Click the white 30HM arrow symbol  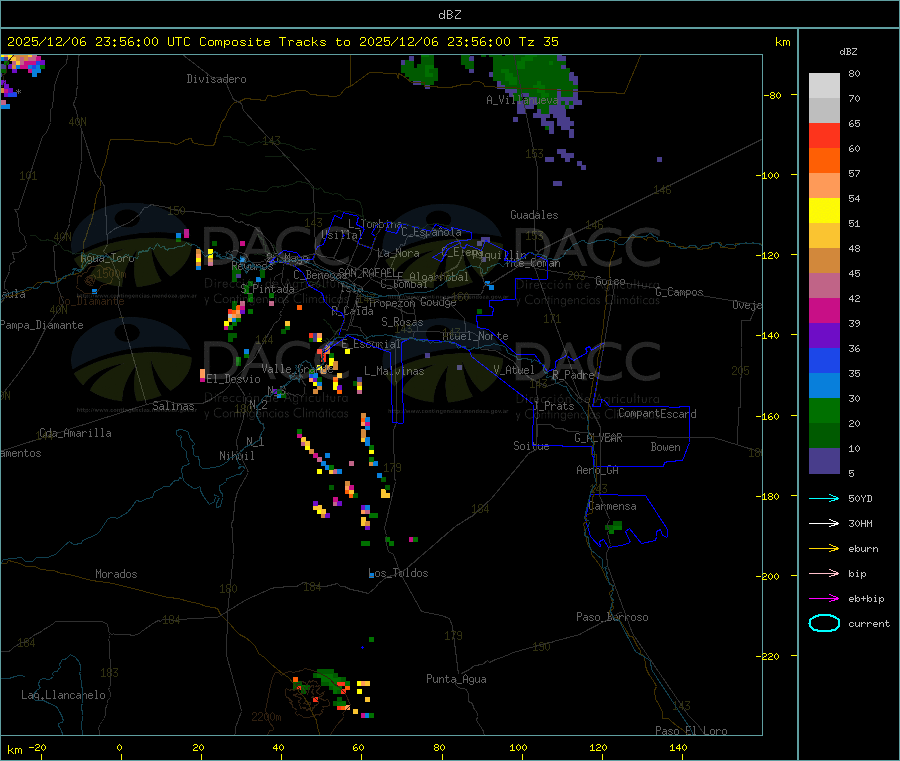[x=823, y=523]
